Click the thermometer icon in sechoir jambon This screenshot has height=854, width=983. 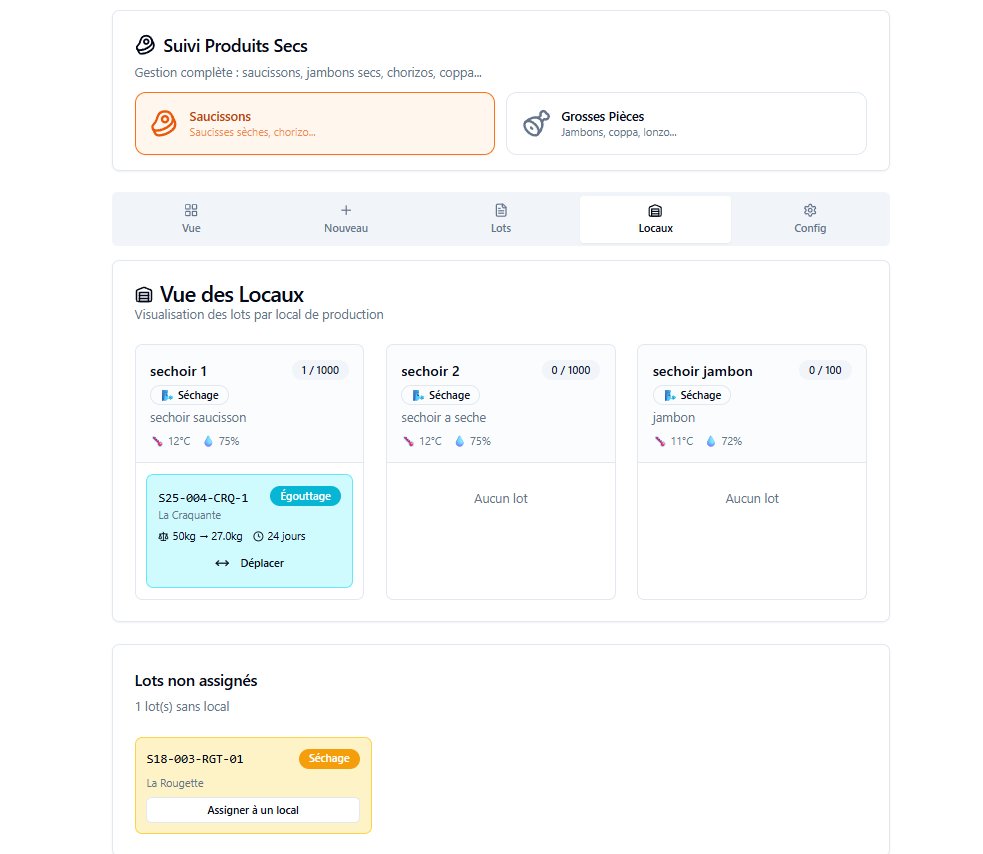tap(660, 441)
